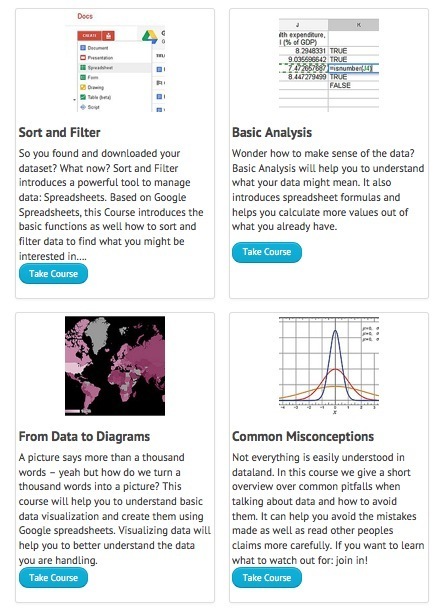The width and height of the screenshot is (443, 612).
Task: Click the pink world map thumbnail
Action: tap(115, 366)
